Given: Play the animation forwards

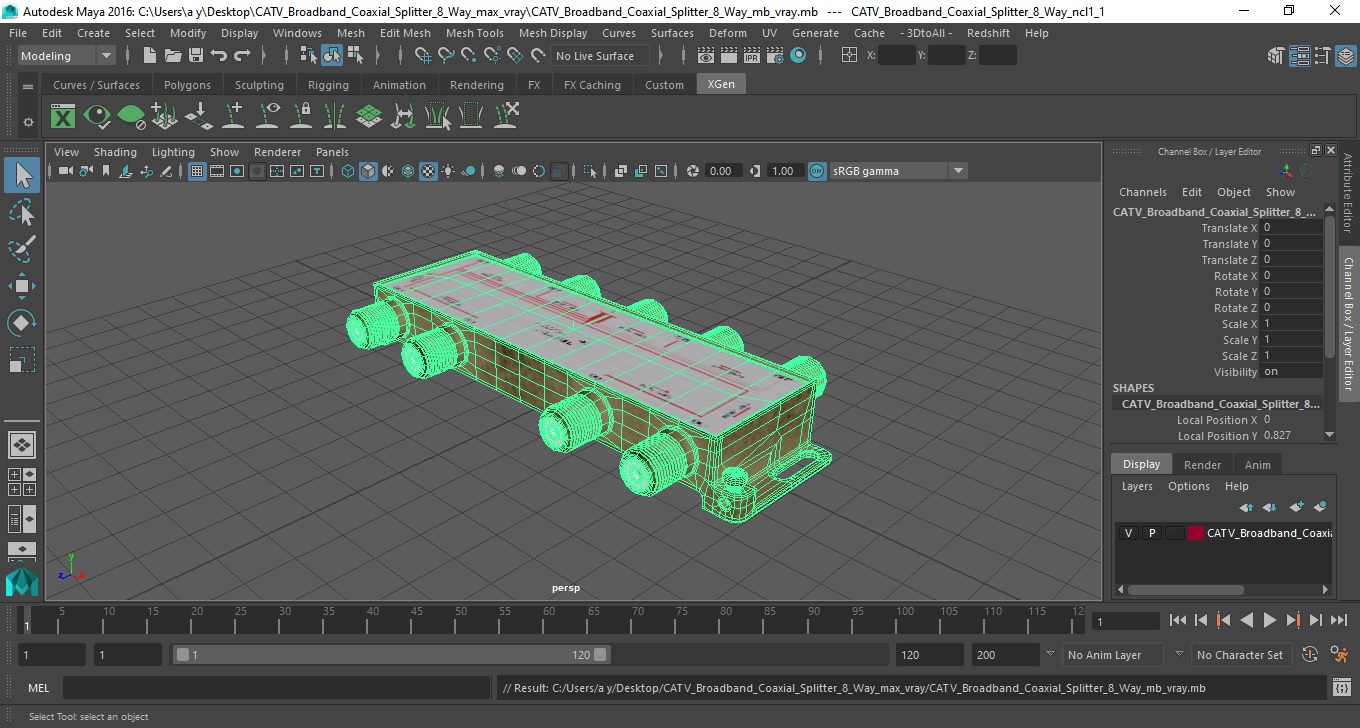Looking at the screenshot, I should click(x=1269, y=621).
